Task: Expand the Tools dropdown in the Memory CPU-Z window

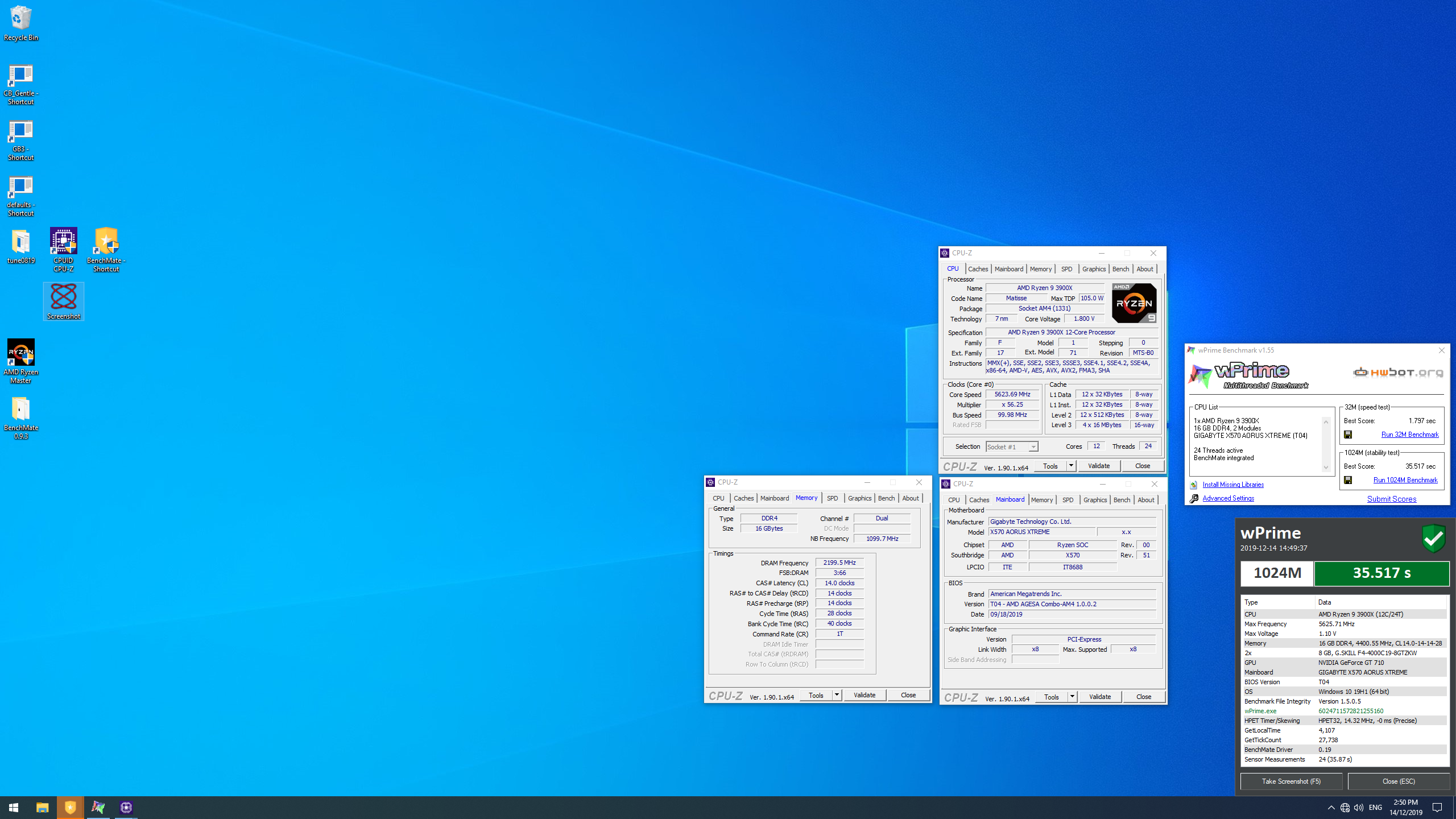Action: (836, 694)
